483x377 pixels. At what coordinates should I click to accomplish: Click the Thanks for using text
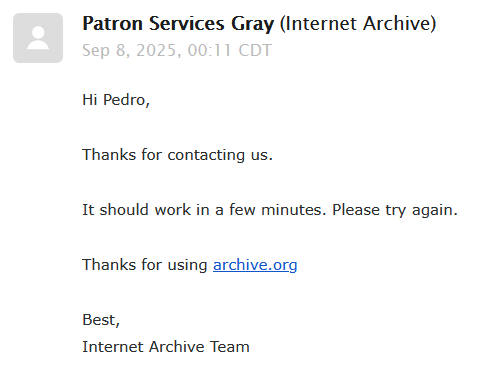(145, 265)
